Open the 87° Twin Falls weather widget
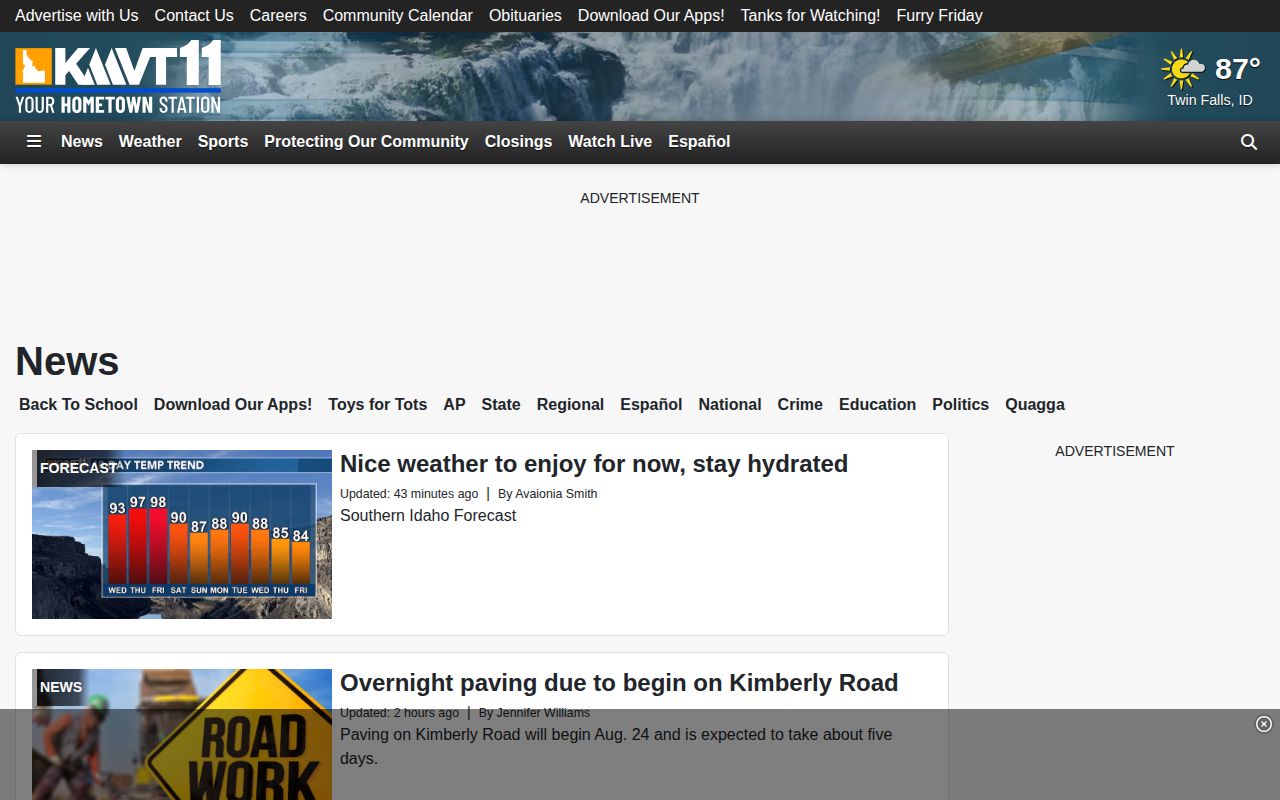The height and width of the screenshot is (800, 1280). coord(1210,77)
